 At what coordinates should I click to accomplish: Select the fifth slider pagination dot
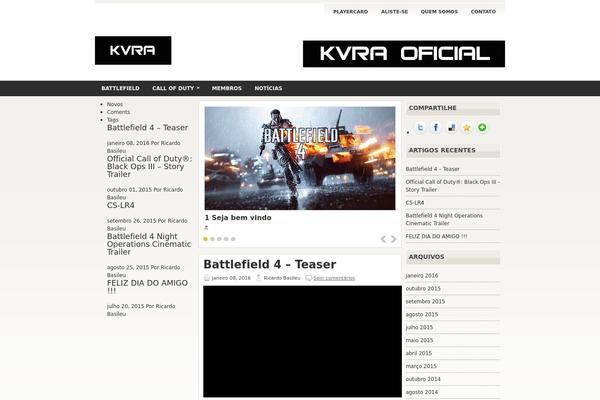click(233, 239)
